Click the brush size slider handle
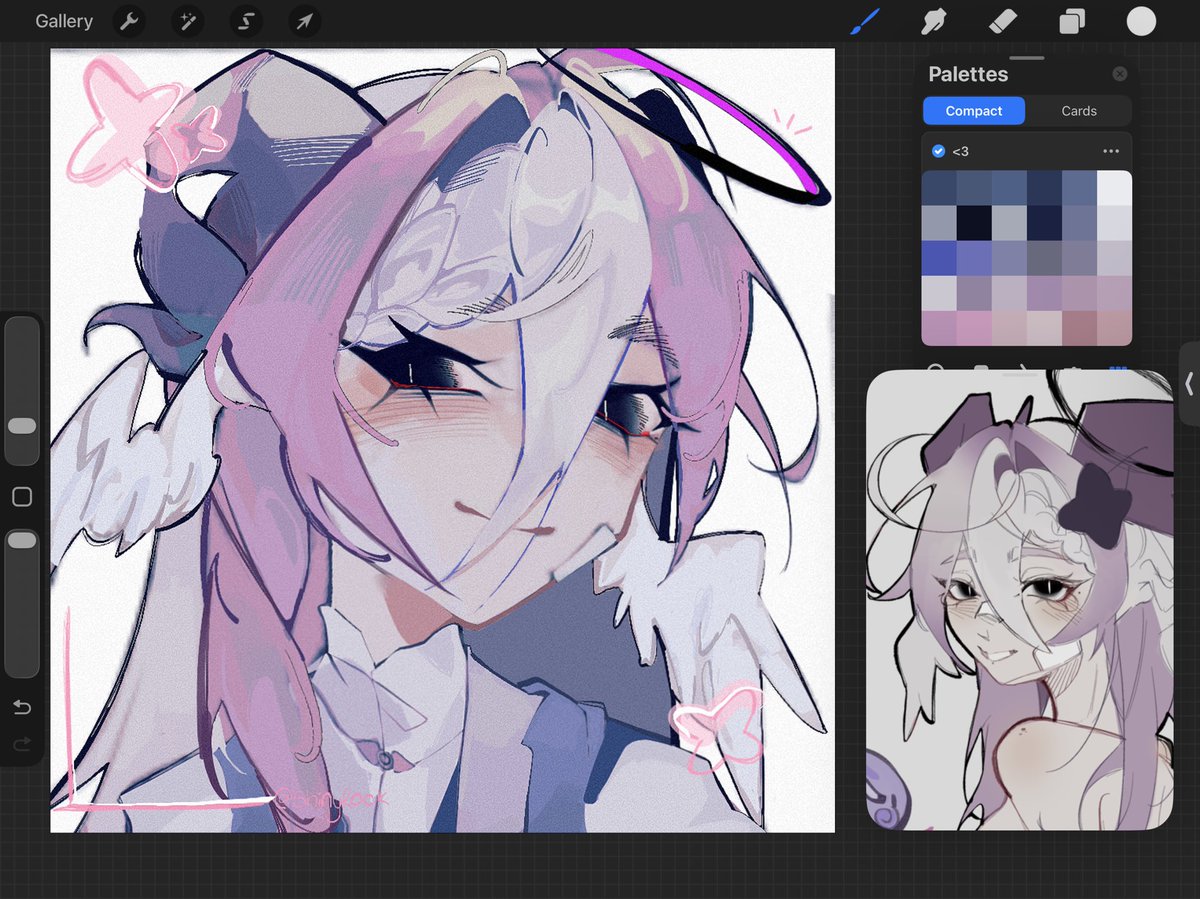The height and width of the screenshot is (899, 1200). (x=22, y=426)
